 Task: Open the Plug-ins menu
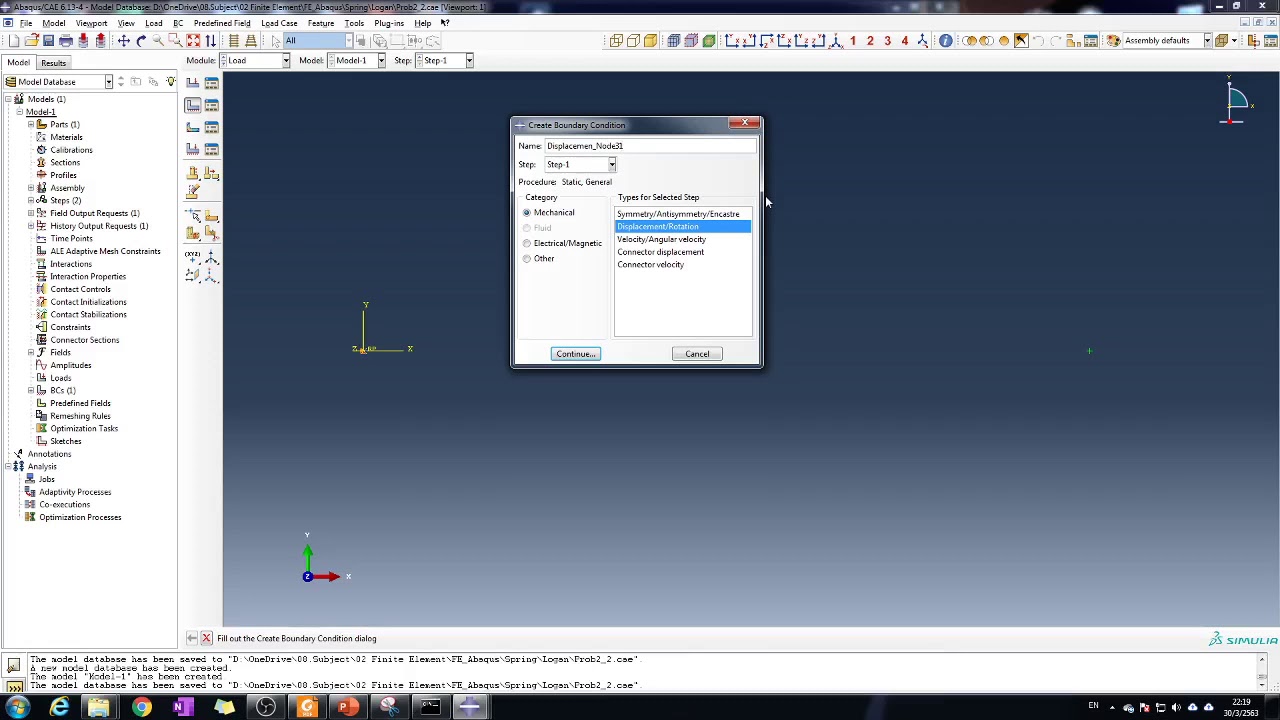point(389,23)
